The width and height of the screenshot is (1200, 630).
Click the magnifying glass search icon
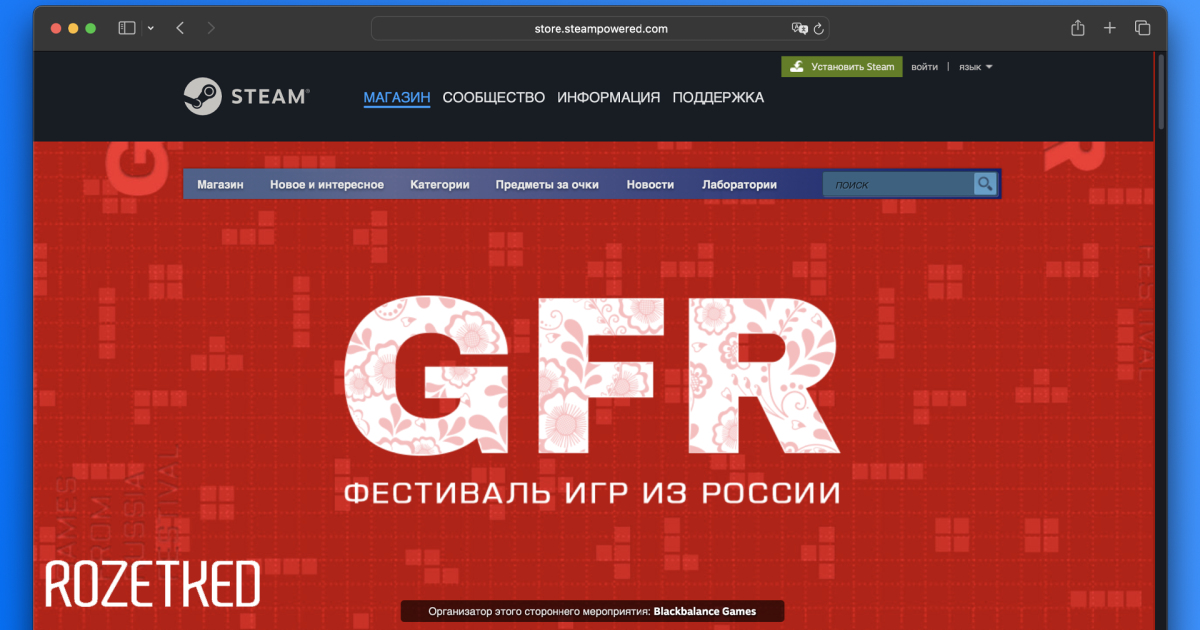(985, 184)
